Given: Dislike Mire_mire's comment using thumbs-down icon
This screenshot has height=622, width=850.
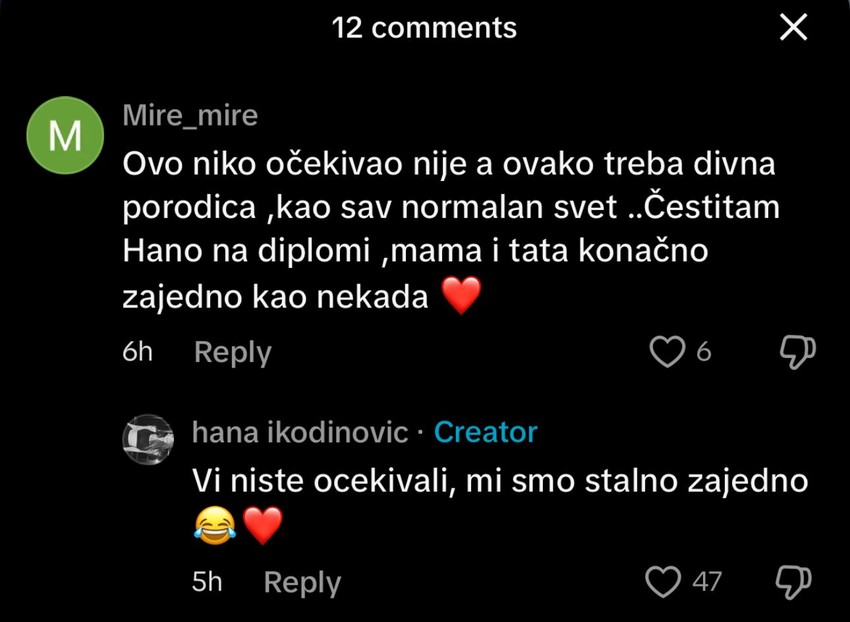Looking at the screenshot, I should (x=796, y=352).
